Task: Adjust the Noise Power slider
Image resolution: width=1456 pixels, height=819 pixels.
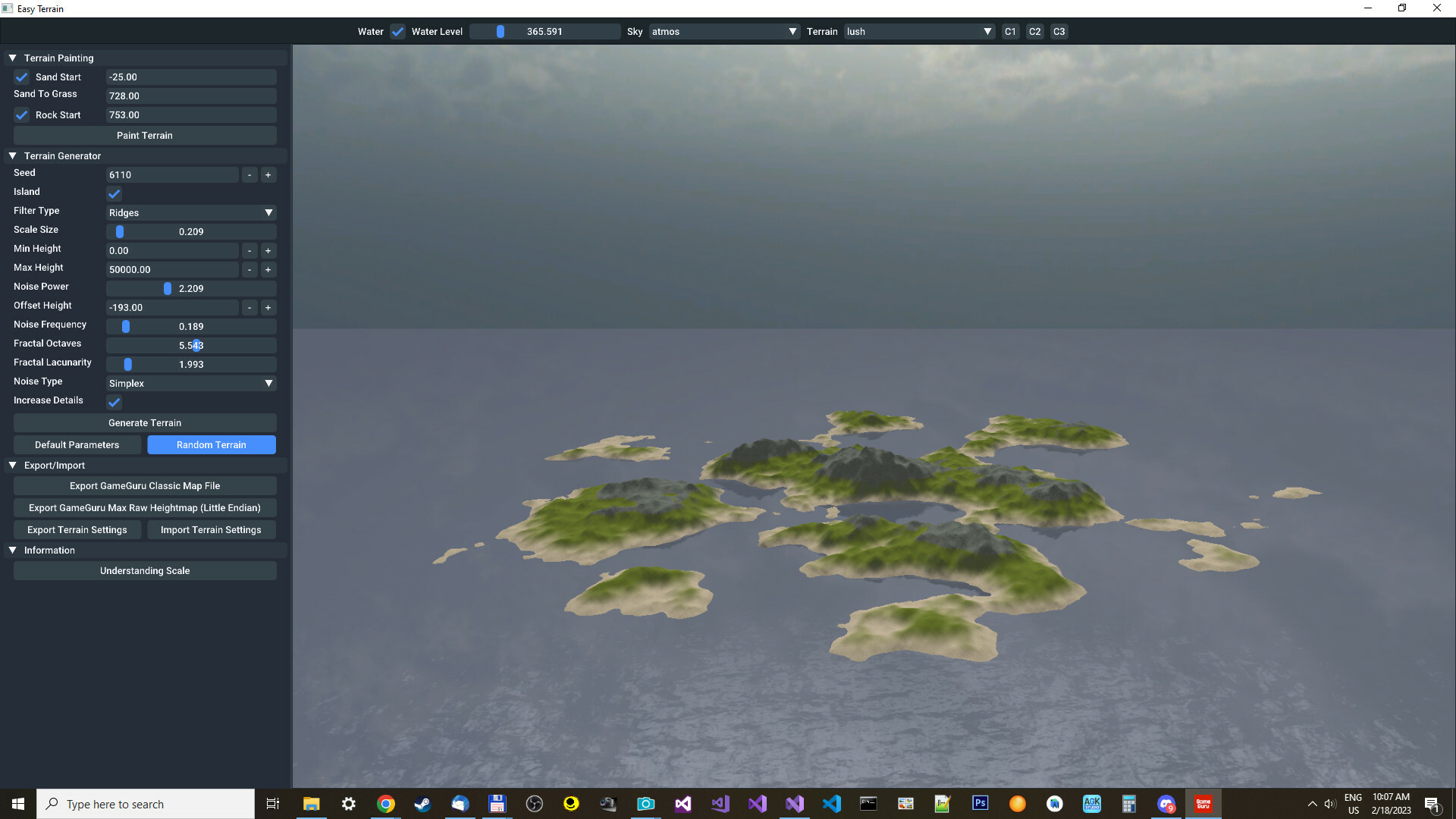Action: (x=168, y=288)
